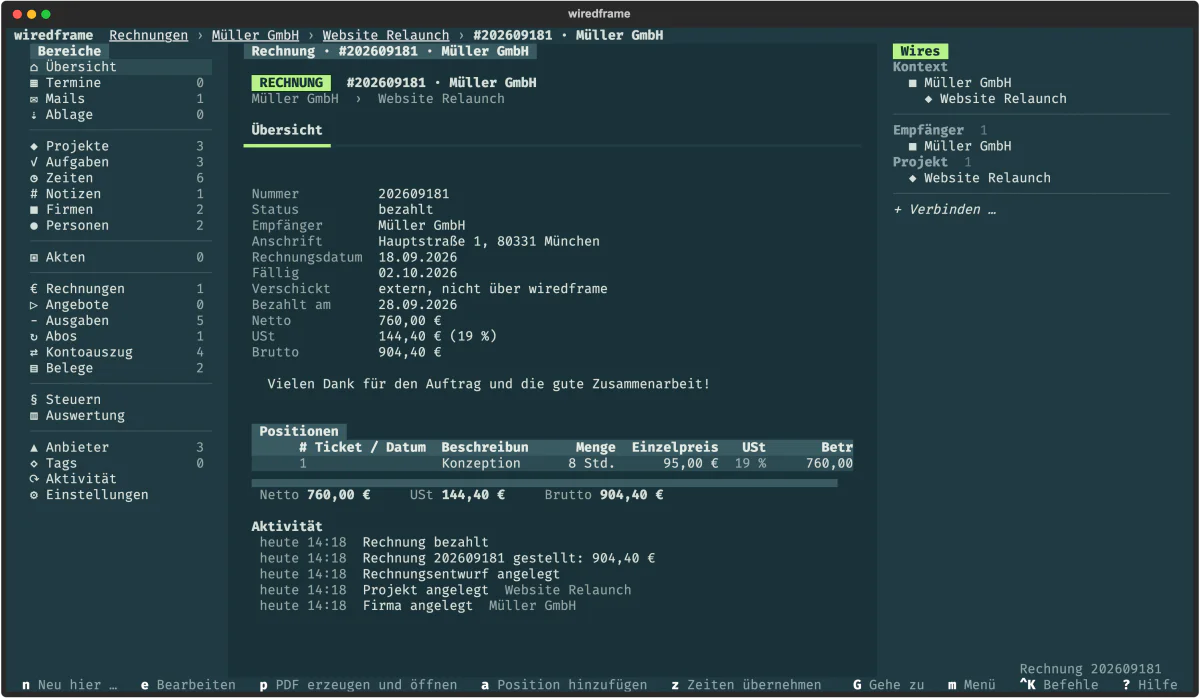Viewport: 1200px width, 698px height.
Task: Click the euro icon for Rechnungen in sidebar
Action: click(x=34, y=289)
